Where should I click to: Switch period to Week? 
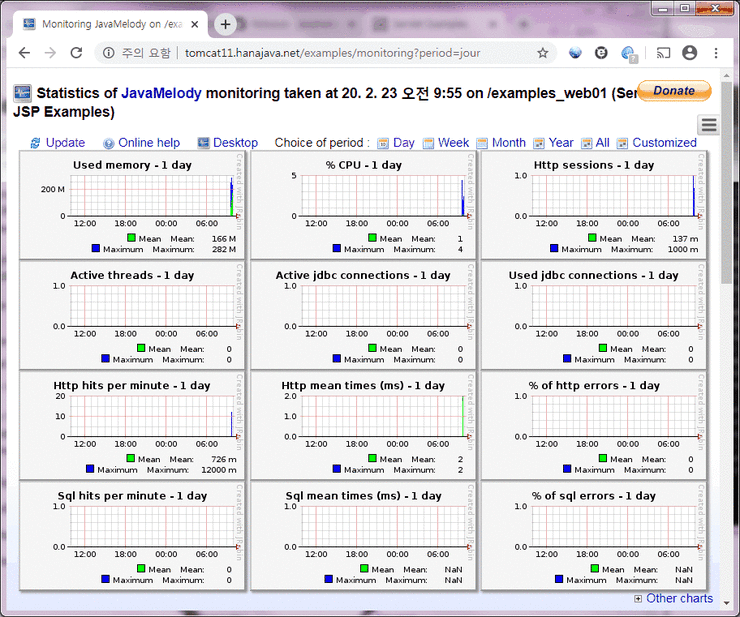coord(453,143)
